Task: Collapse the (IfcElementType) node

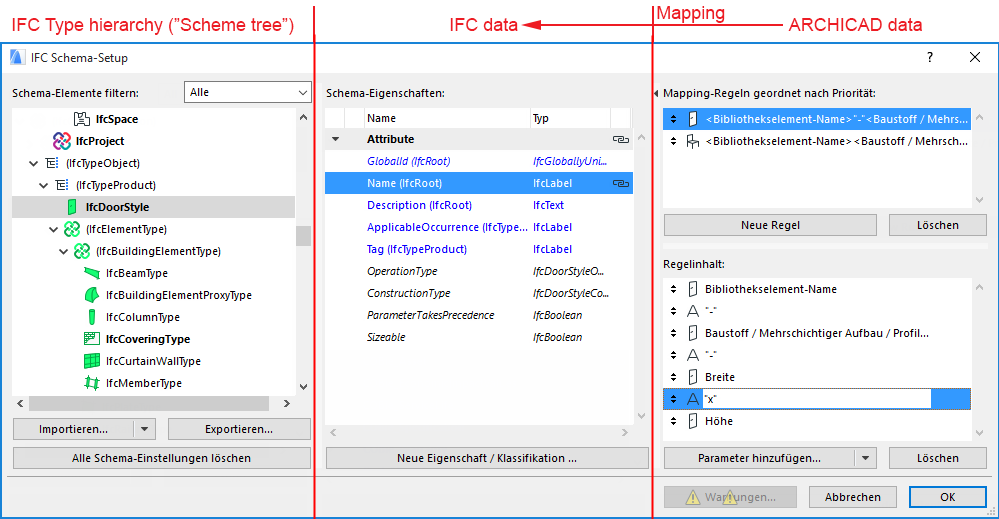Action: (x=54, y=229)
